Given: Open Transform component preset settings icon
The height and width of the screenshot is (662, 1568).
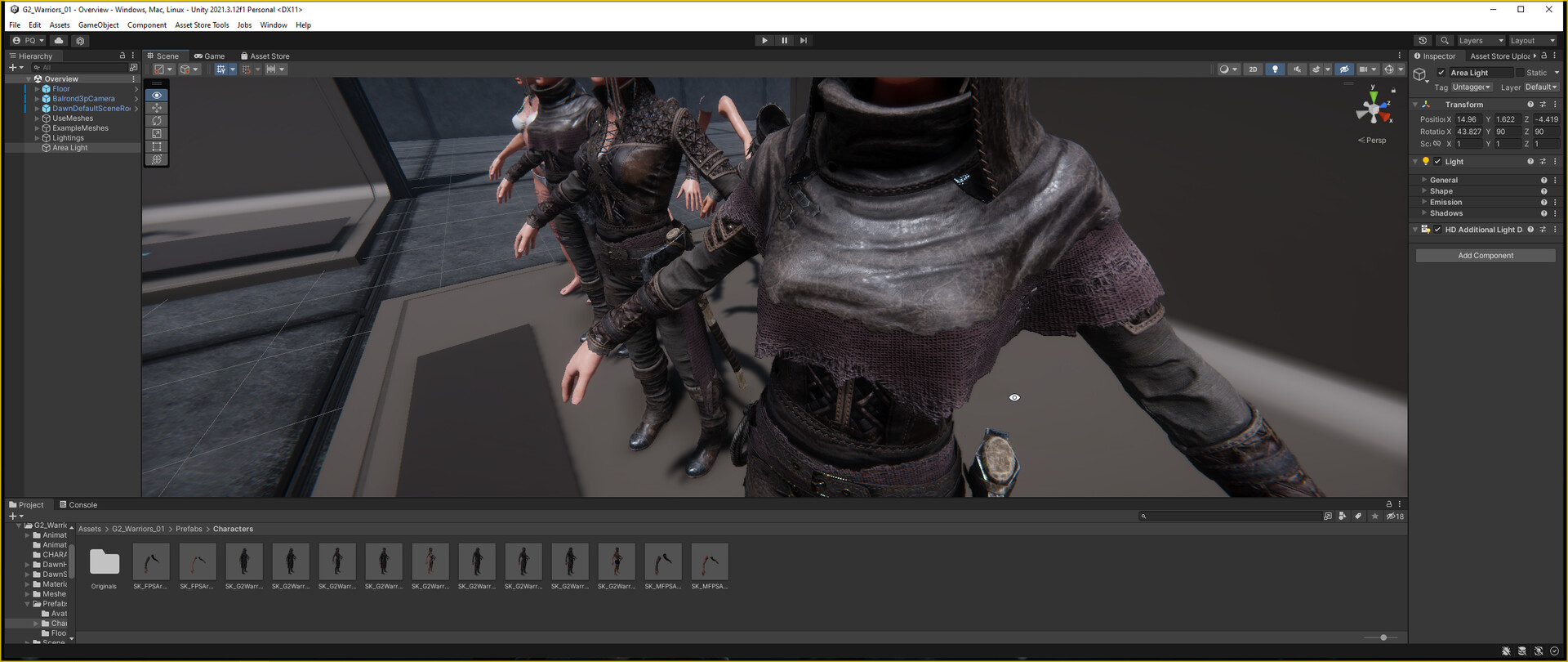Looking at the screenshot, I should pyautogui.click(x=1543, y=105).
